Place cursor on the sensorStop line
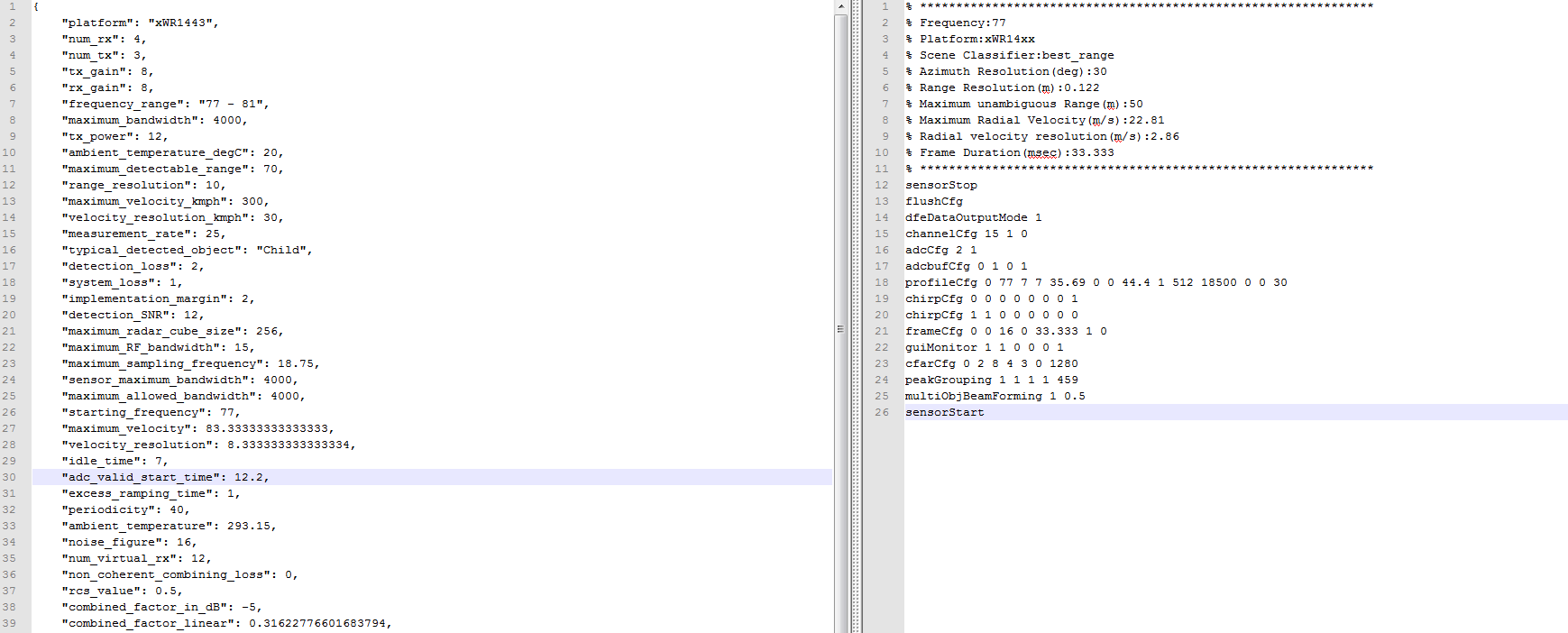The height and width of the screenshot is (633, 1568). click(x=940, y=185)
